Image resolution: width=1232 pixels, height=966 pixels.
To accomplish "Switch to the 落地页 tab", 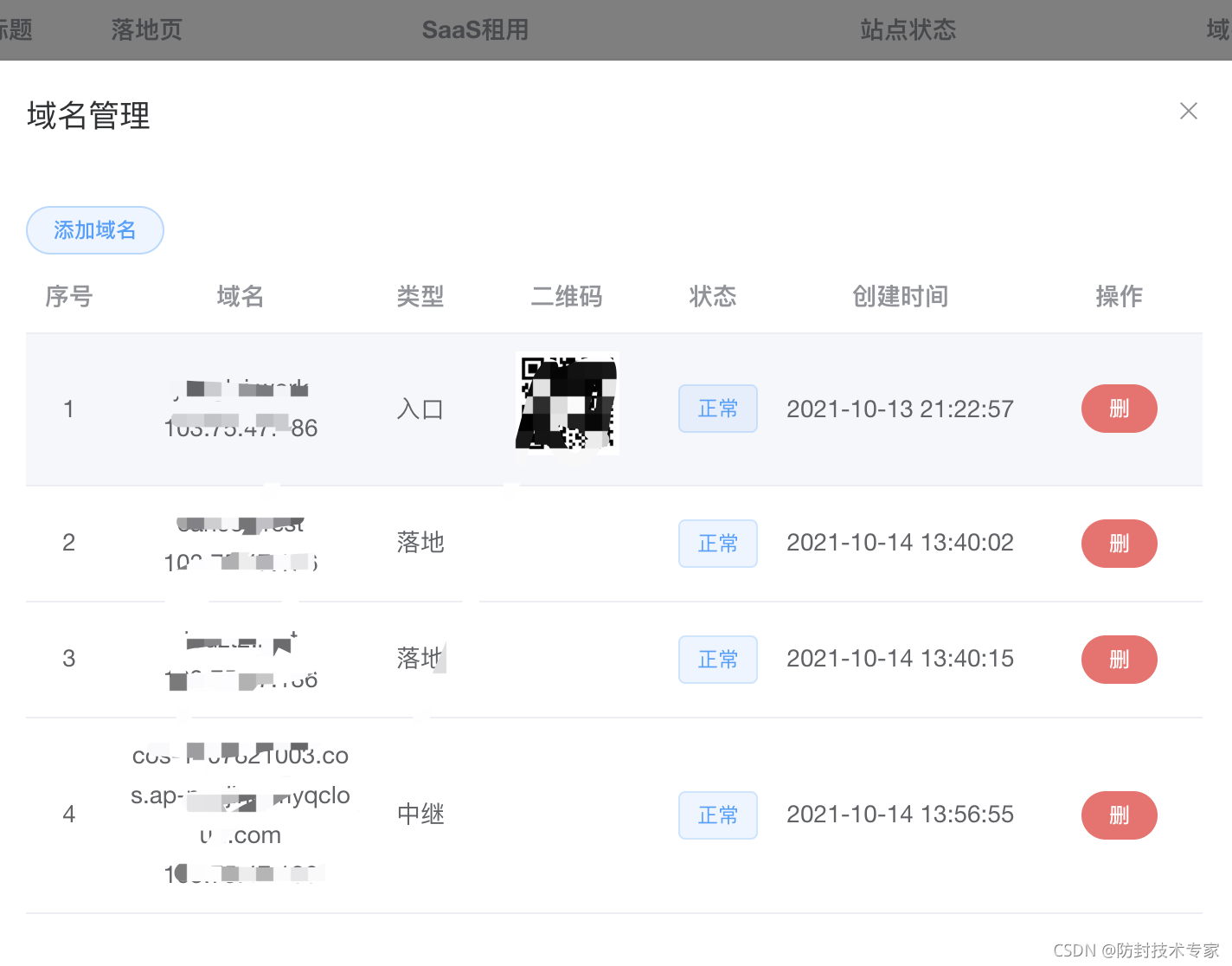I will 145,30.
